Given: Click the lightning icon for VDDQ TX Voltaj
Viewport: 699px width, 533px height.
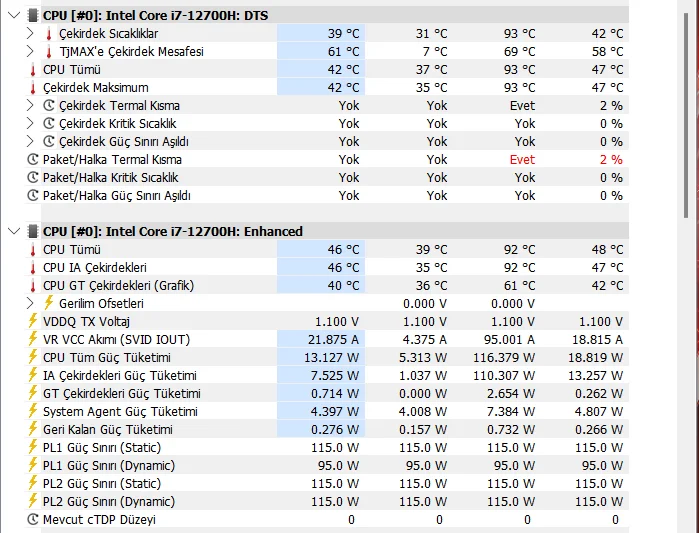Looking at the screenshot, I should (32, 322).
